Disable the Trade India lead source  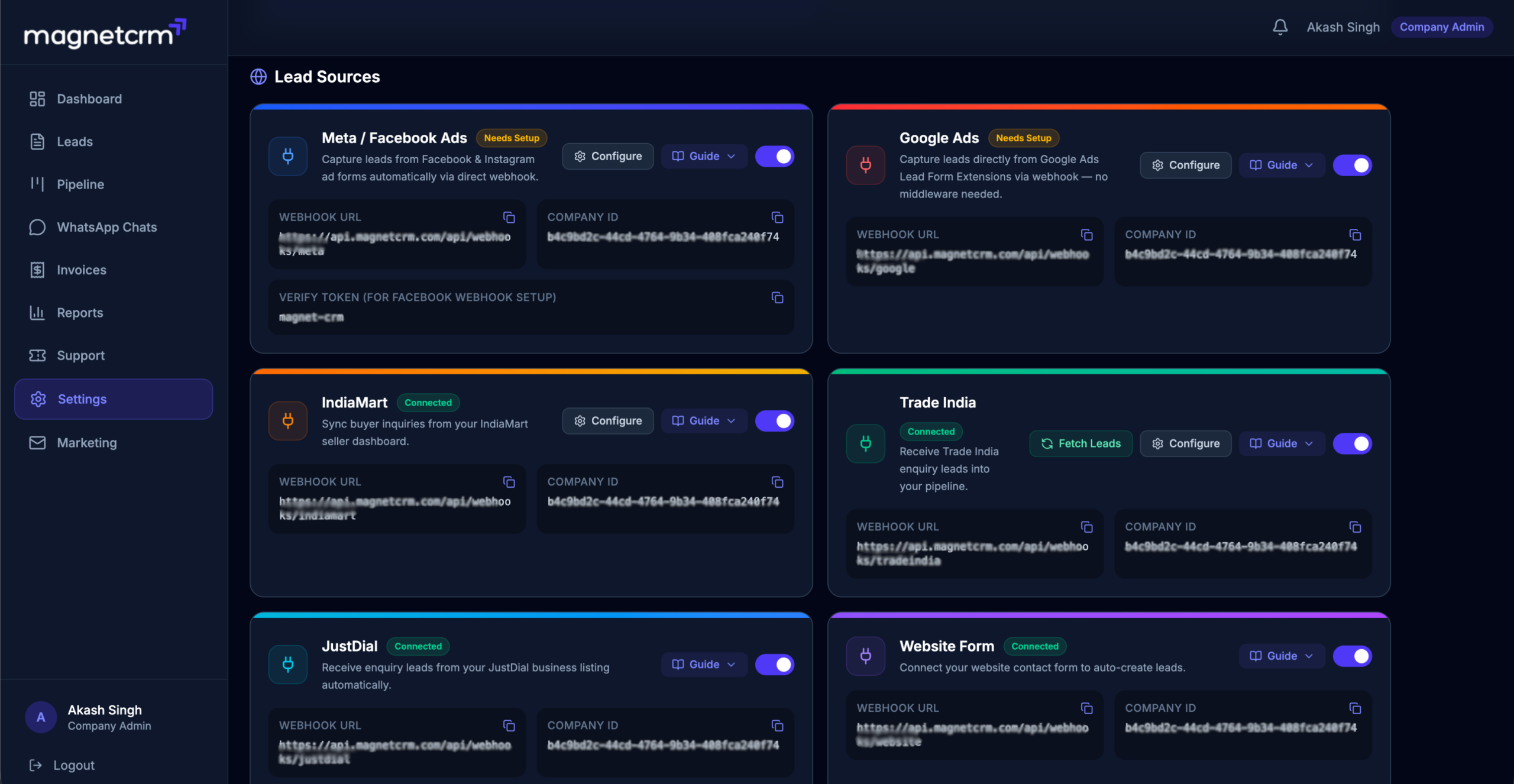click(1353, 443)
